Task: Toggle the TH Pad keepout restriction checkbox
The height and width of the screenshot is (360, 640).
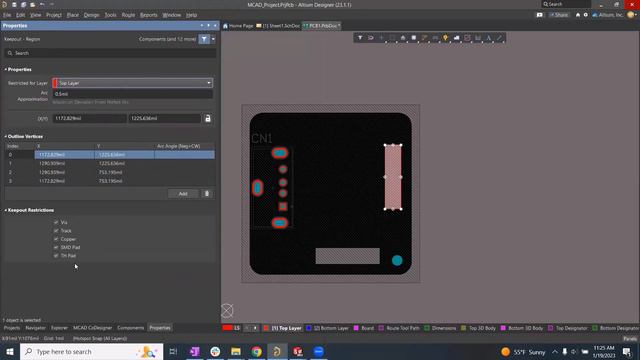Action: click(56, 256)
